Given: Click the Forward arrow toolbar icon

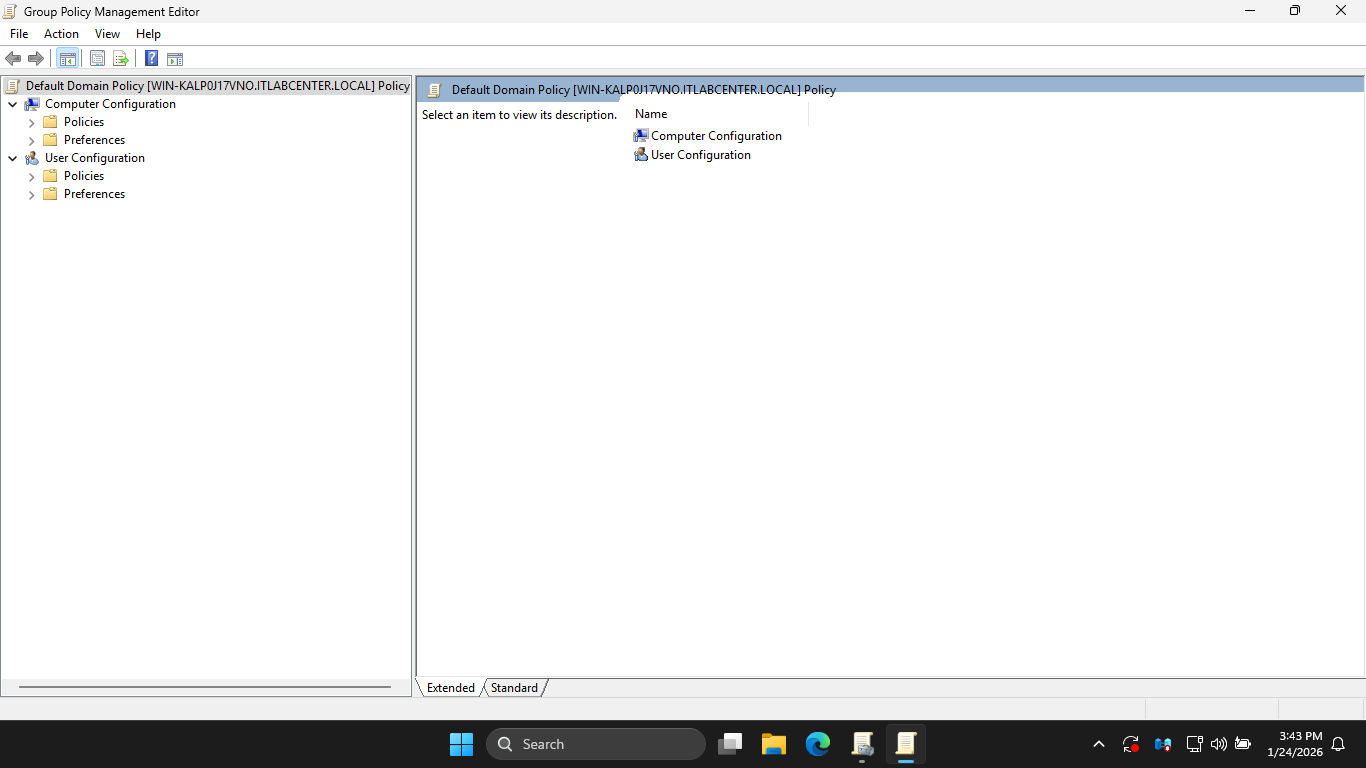Looking at the screenshot, I should point(36,59).
